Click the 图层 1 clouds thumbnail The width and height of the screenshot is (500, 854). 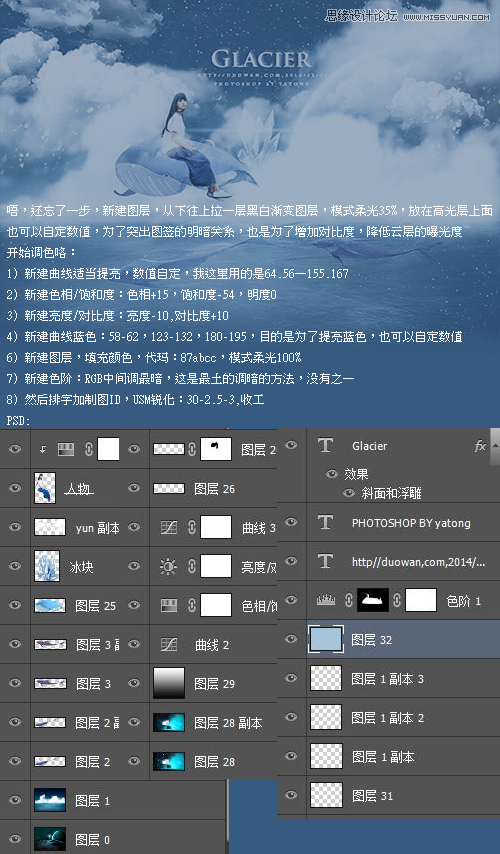[50, 800]
